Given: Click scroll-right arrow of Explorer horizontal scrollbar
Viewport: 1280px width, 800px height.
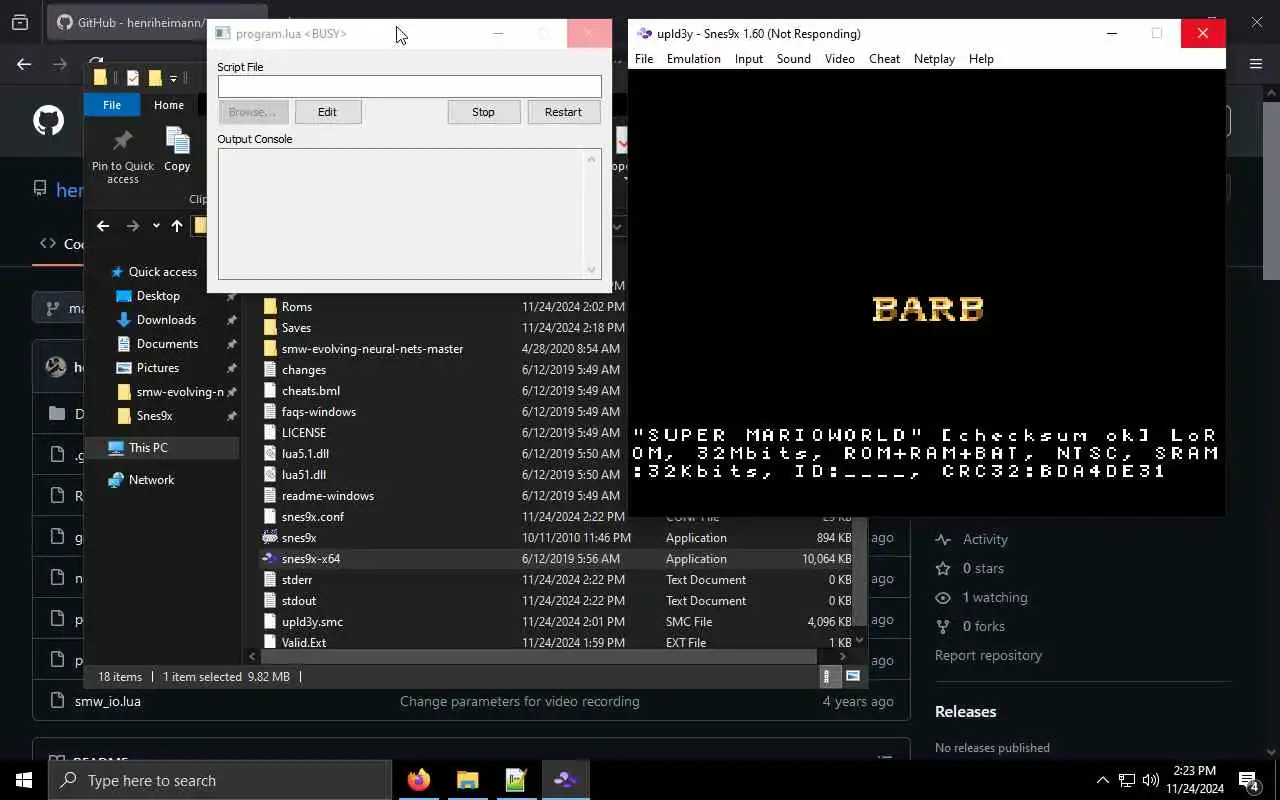Looking at the screenshot, I should tap(843, 657).
